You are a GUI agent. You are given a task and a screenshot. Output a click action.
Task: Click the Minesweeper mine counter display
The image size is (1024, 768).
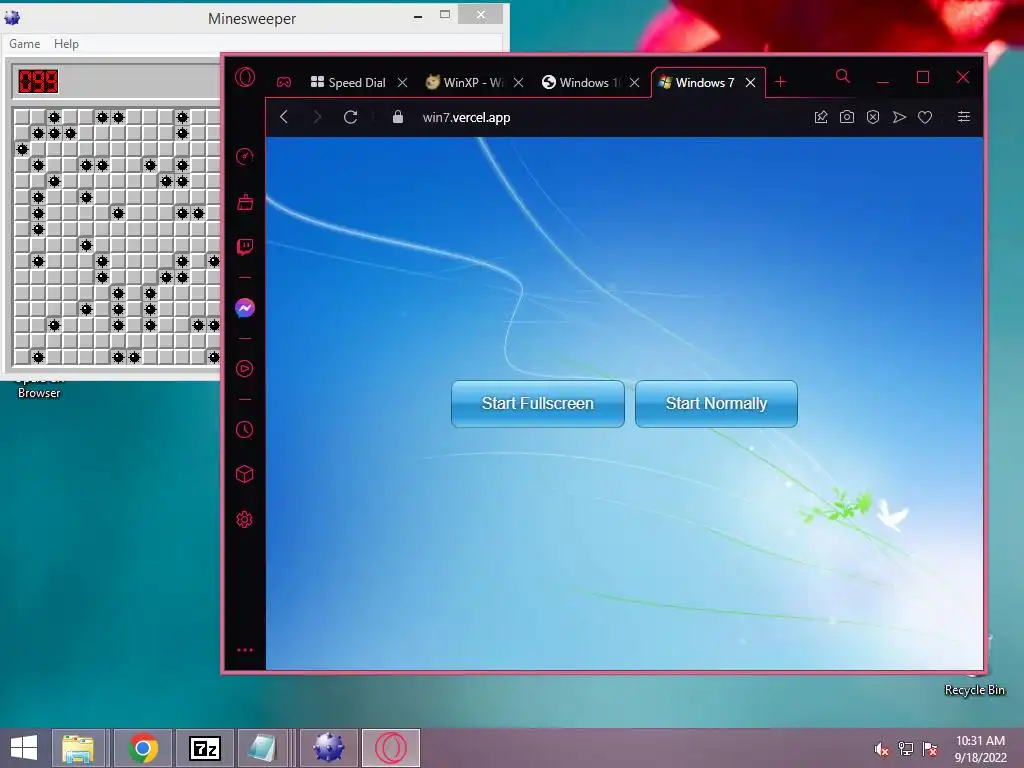coord(38,82)
